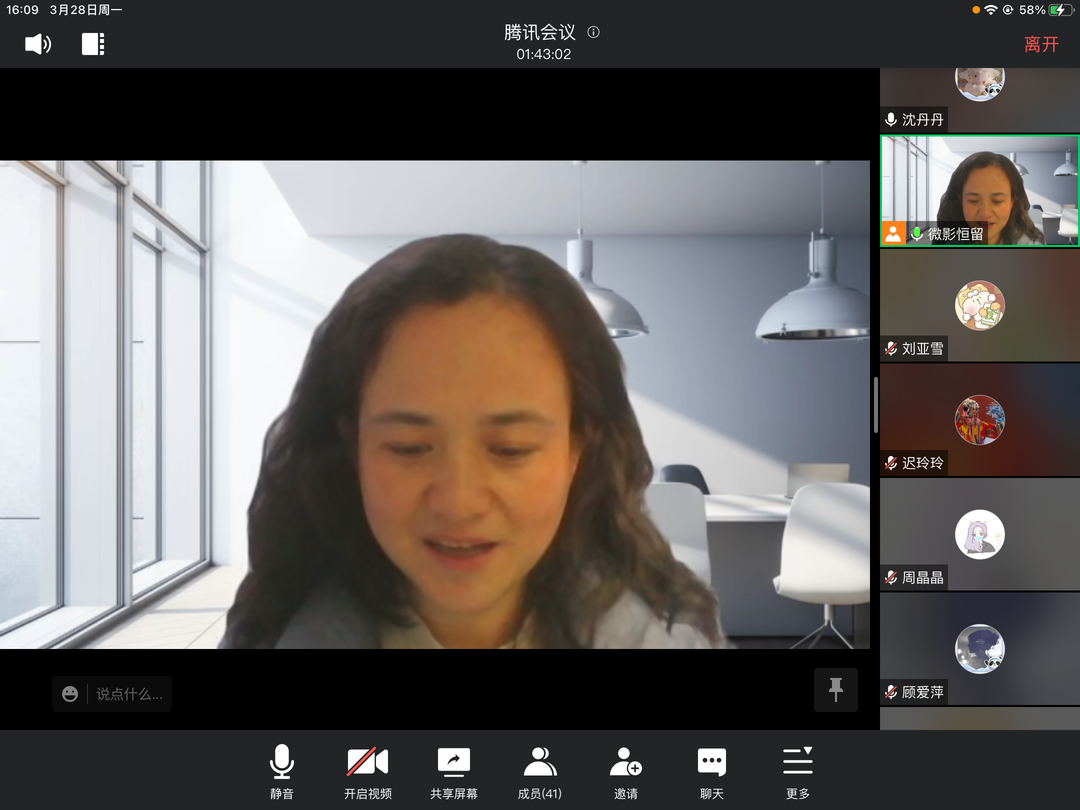Click the muted mic icon for 周晶晶
Screen dimensions: 1080x810
(891, 577)
